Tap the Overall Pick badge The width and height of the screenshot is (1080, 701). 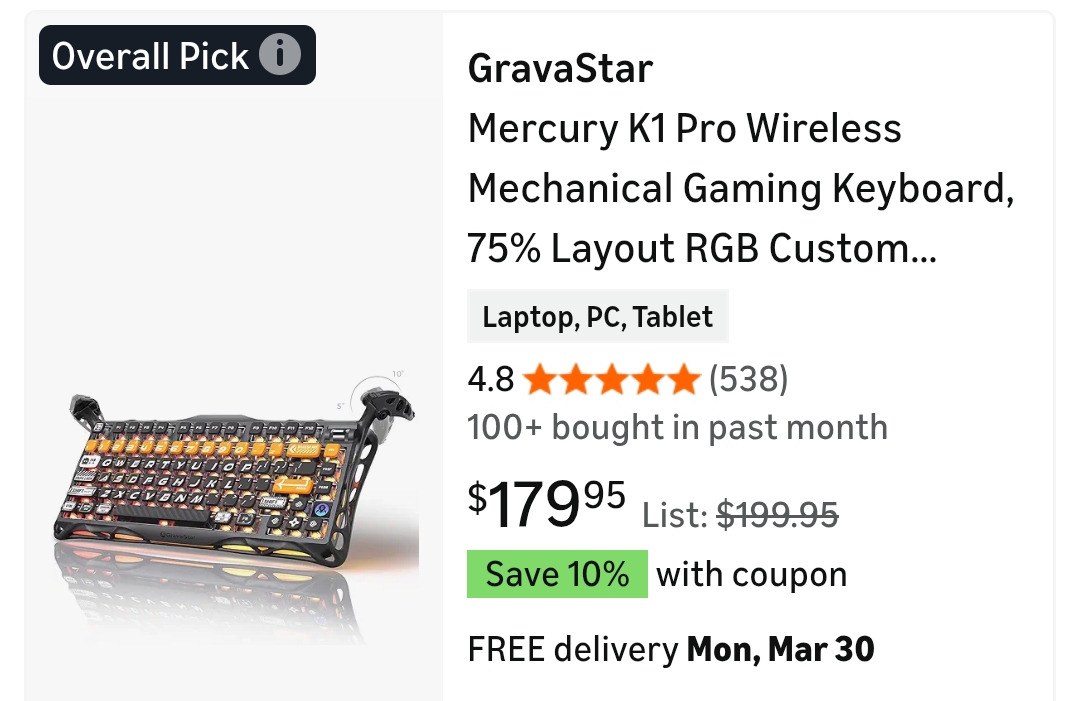pos(150,56)
